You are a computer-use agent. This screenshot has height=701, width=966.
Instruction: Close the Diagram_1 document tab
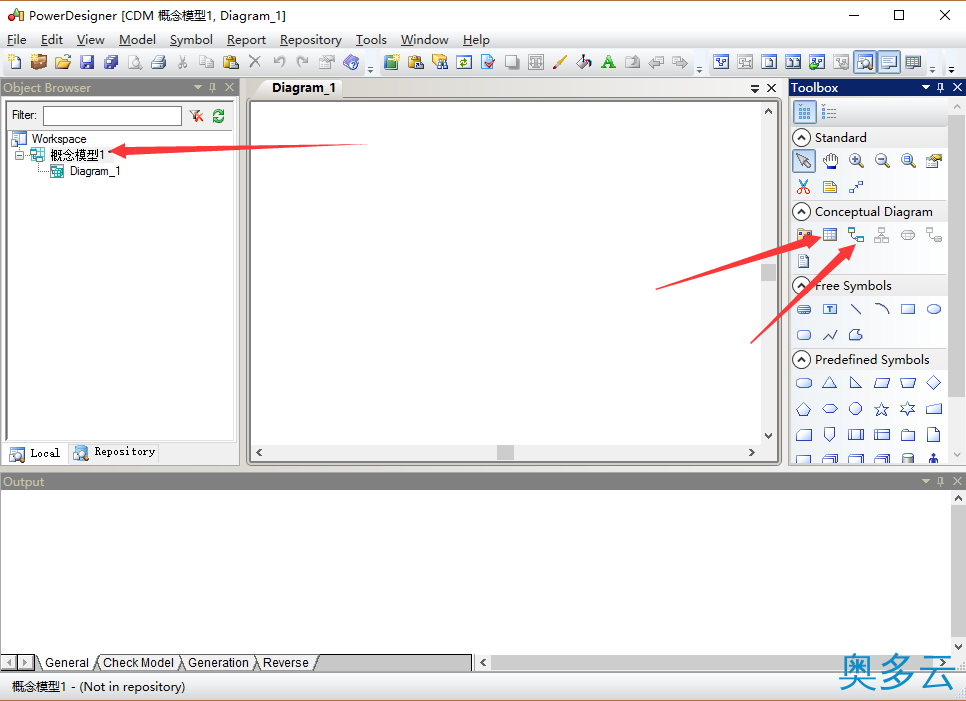click(771, 89)
